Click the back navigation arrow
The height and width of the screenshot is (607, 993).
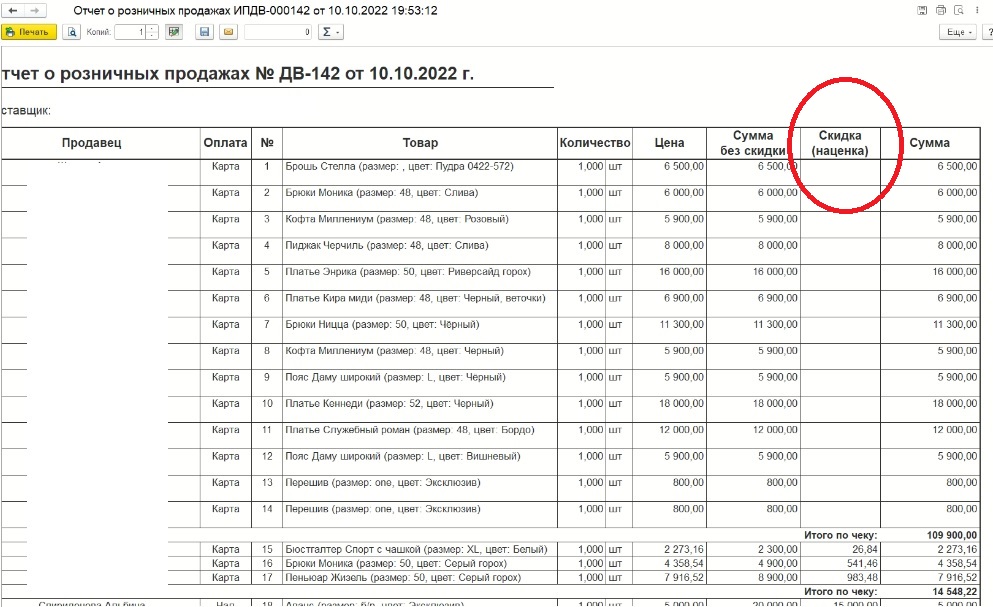[12, 10]
